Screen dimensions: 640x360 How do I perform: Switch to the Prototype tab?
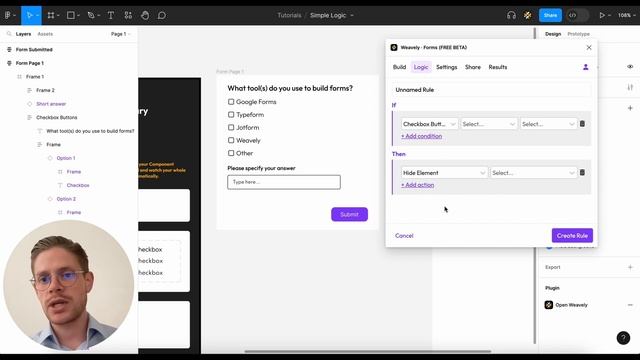click(578, 34)
